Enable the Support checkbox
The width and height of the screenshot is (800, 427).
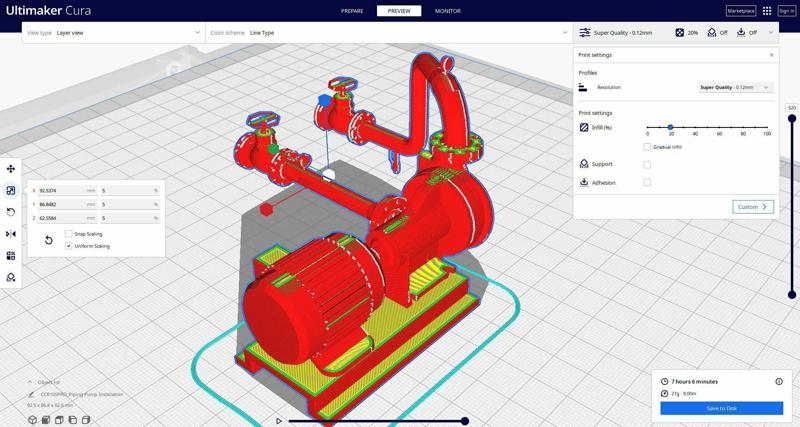[x=647, y=164]
